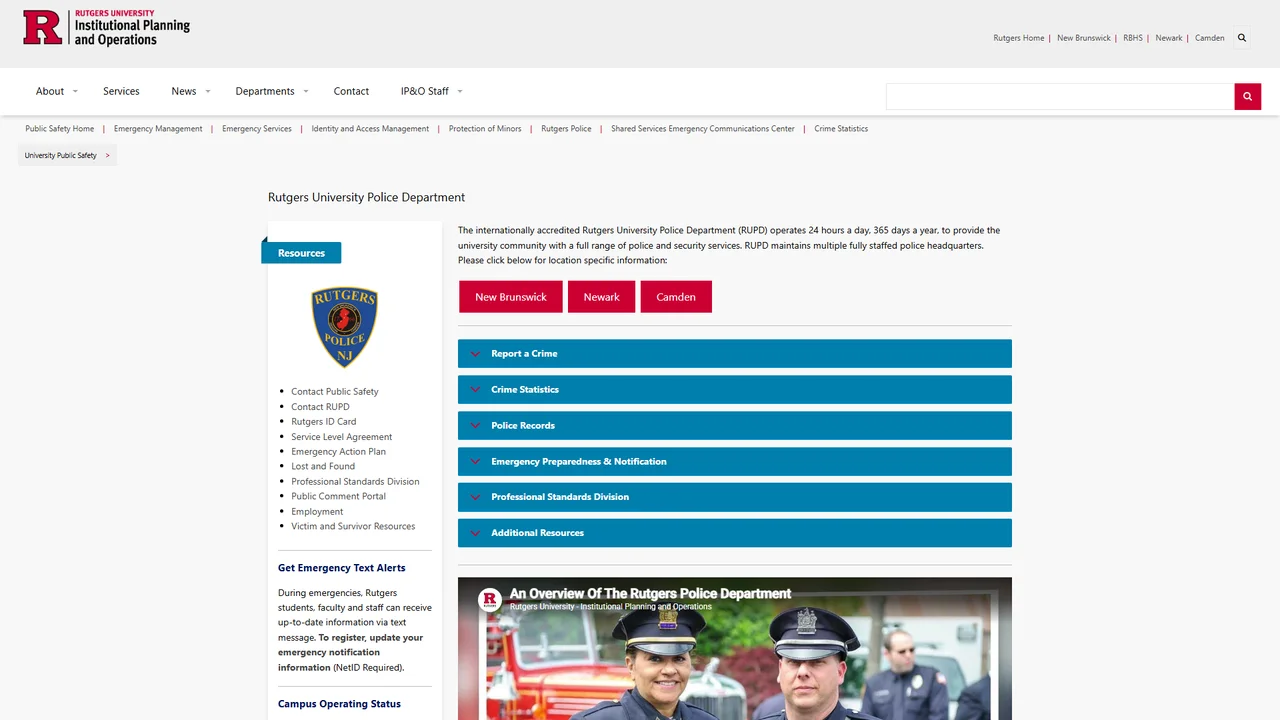Screen dimensions: 1280x720
Task: Click the arrow next to University Public Safety
Action: tap(107, 155)
